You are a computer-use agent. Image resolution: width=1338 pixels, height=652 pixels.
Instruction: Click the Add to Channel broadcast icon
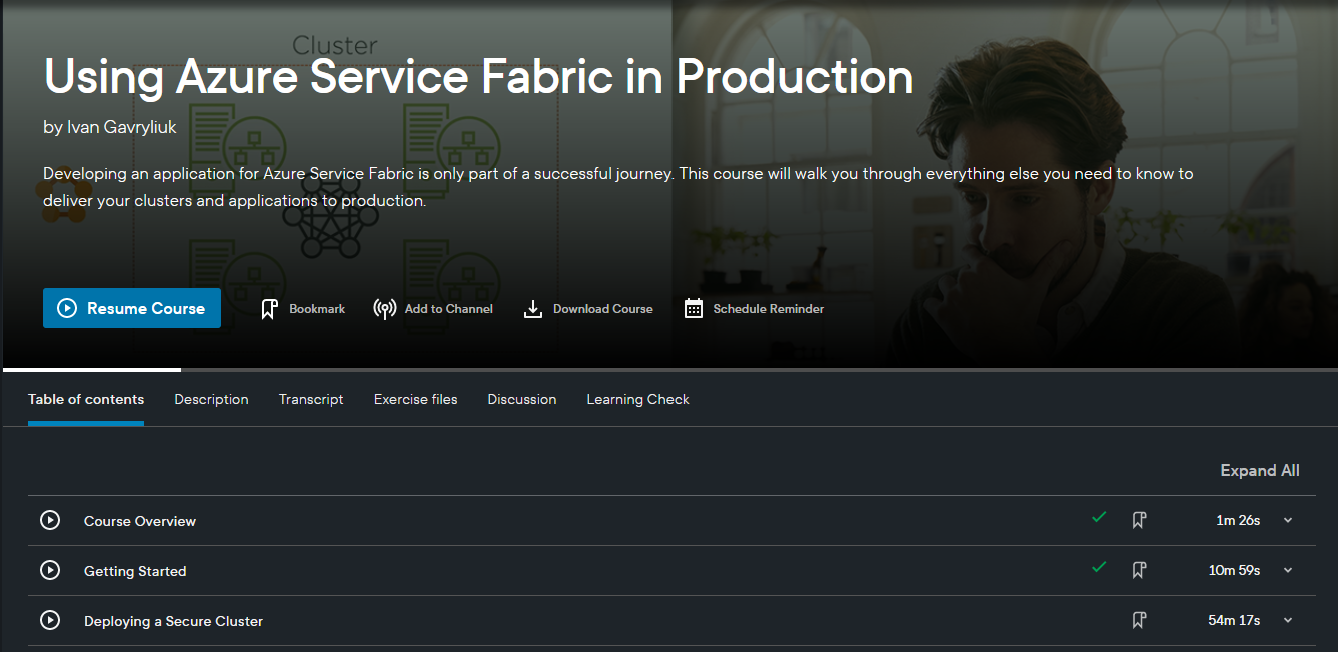point(385,309)
